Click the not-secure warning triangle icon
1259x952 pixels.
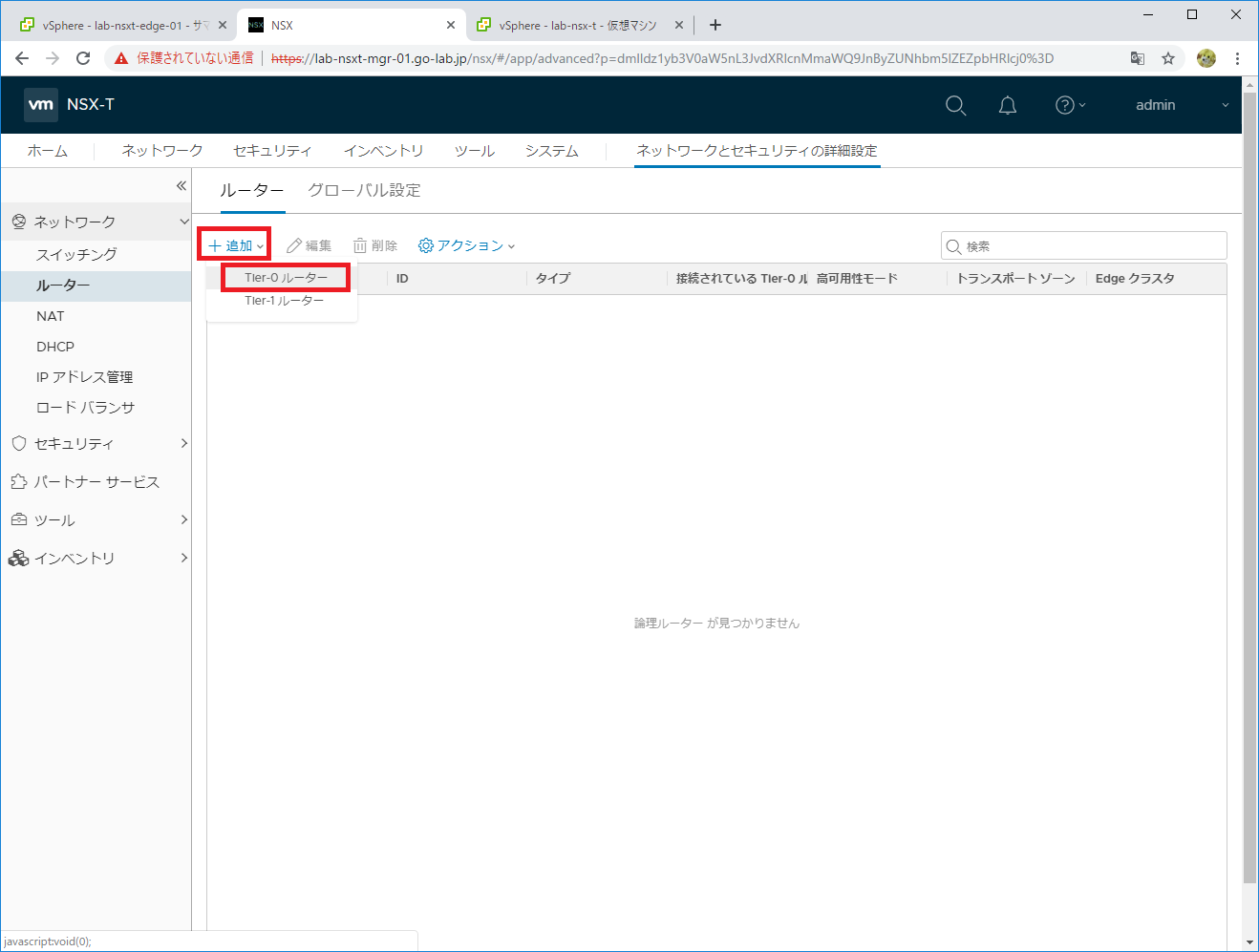(121, 58)
